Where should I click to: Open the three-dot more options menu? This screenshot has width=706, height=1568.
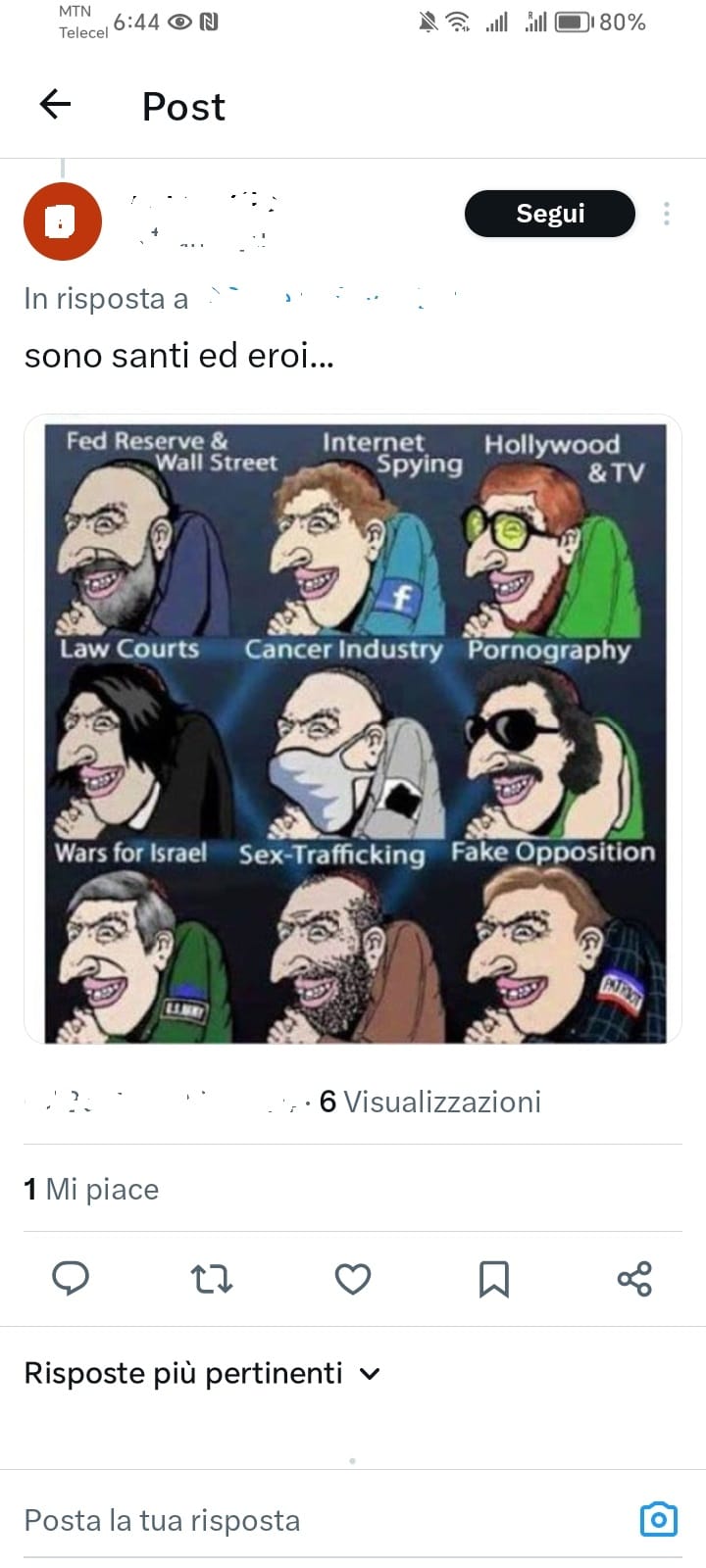tap(667, 214)
